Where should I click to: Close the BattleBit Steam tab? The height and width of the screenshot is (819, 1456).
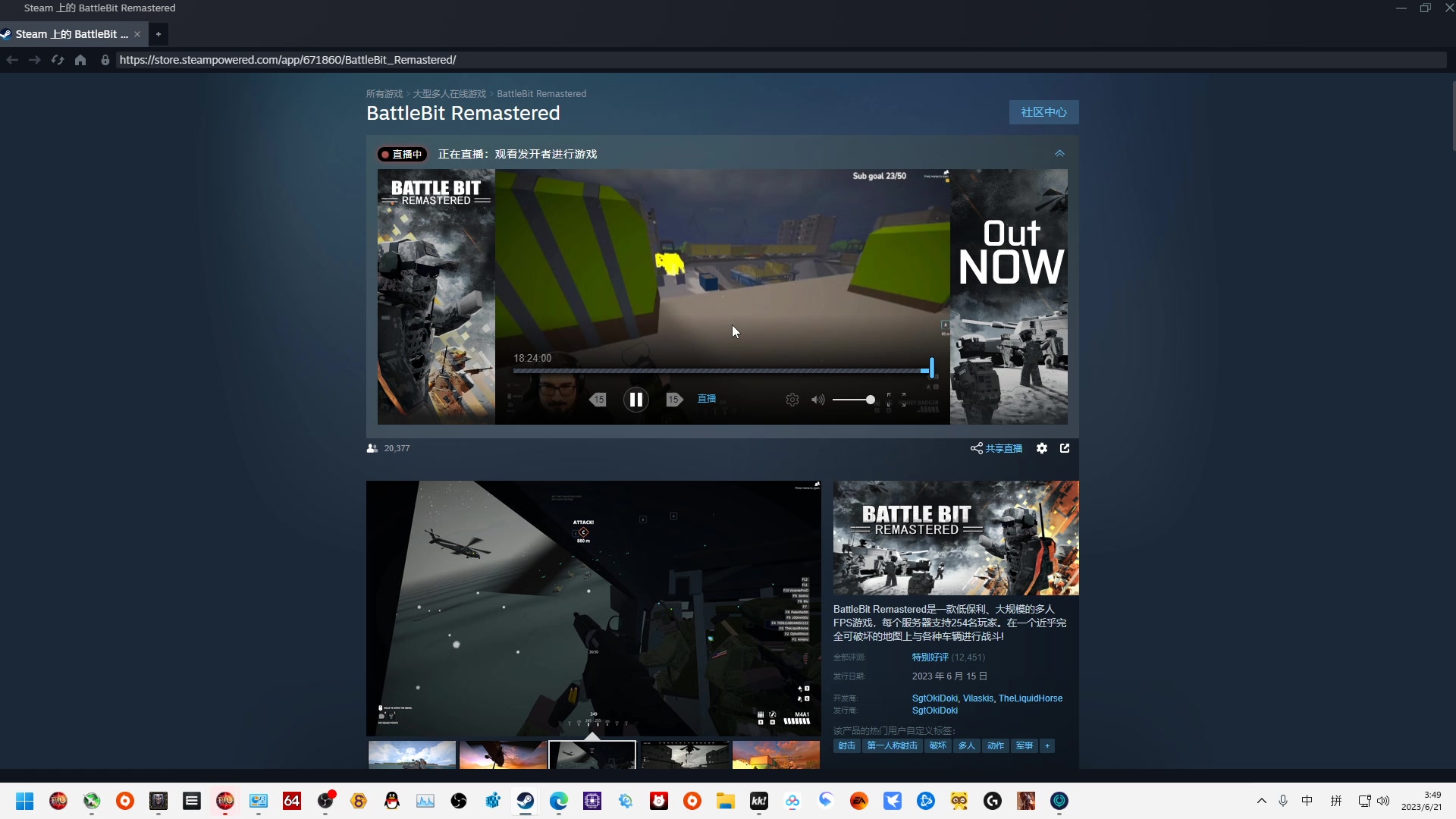(137, 34)
